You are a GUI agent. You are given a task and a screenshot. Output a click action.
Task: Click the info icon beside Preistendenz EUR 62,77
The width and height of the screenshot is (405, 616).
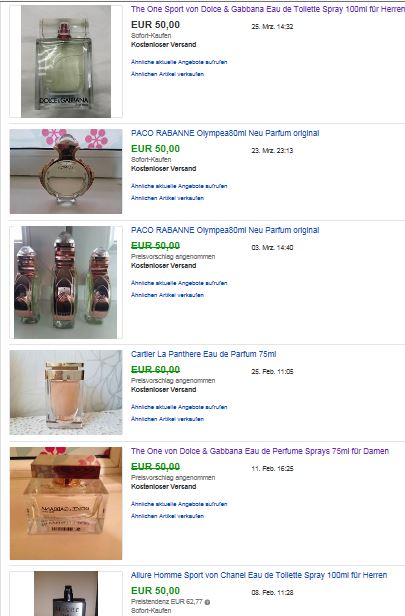207,602
